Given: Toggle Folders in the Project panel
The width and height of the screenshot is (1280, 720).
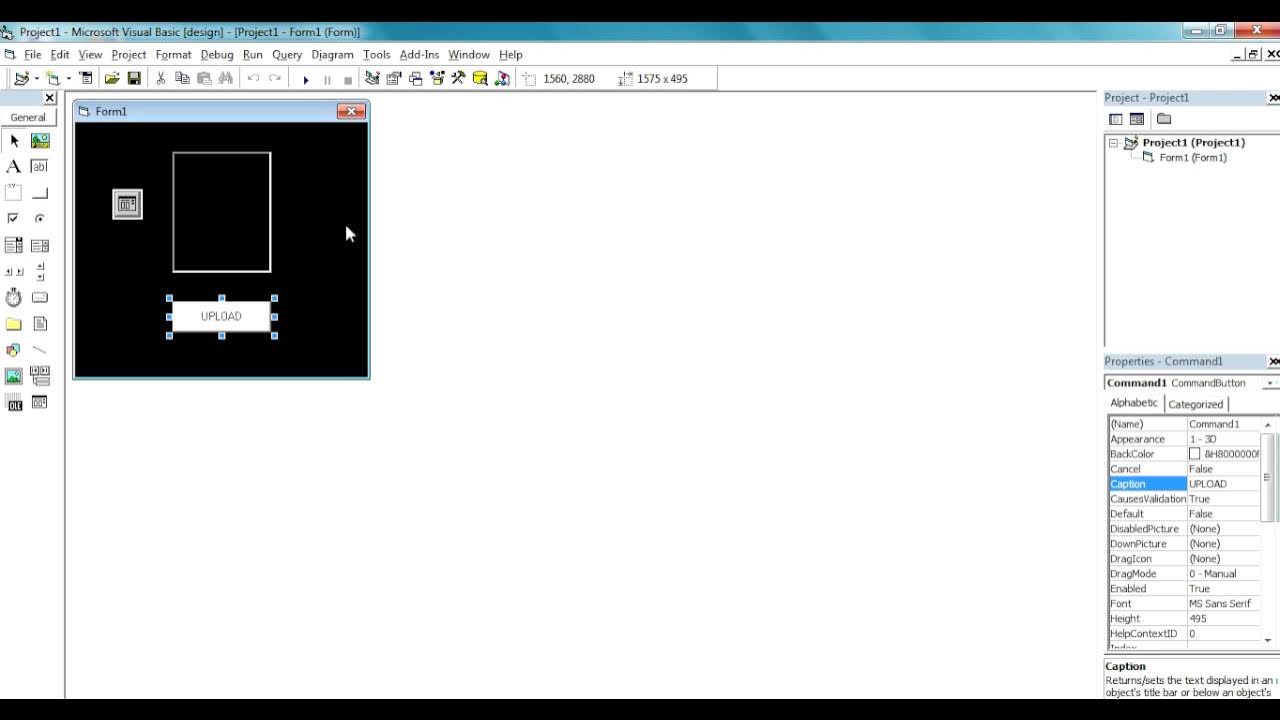Looking at the screenshot, I should point(1164,119).
